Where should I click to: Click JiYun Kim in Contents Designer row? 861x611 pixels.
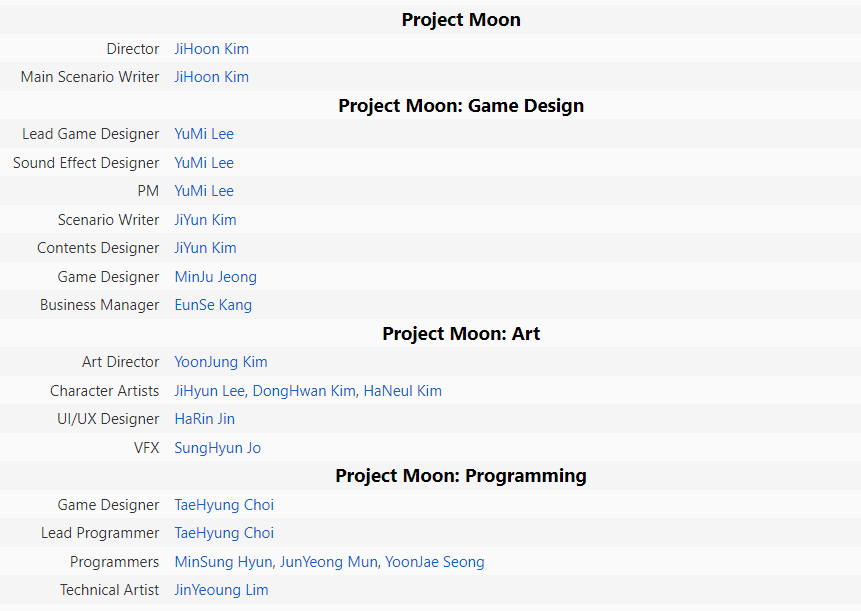(205, 248)
